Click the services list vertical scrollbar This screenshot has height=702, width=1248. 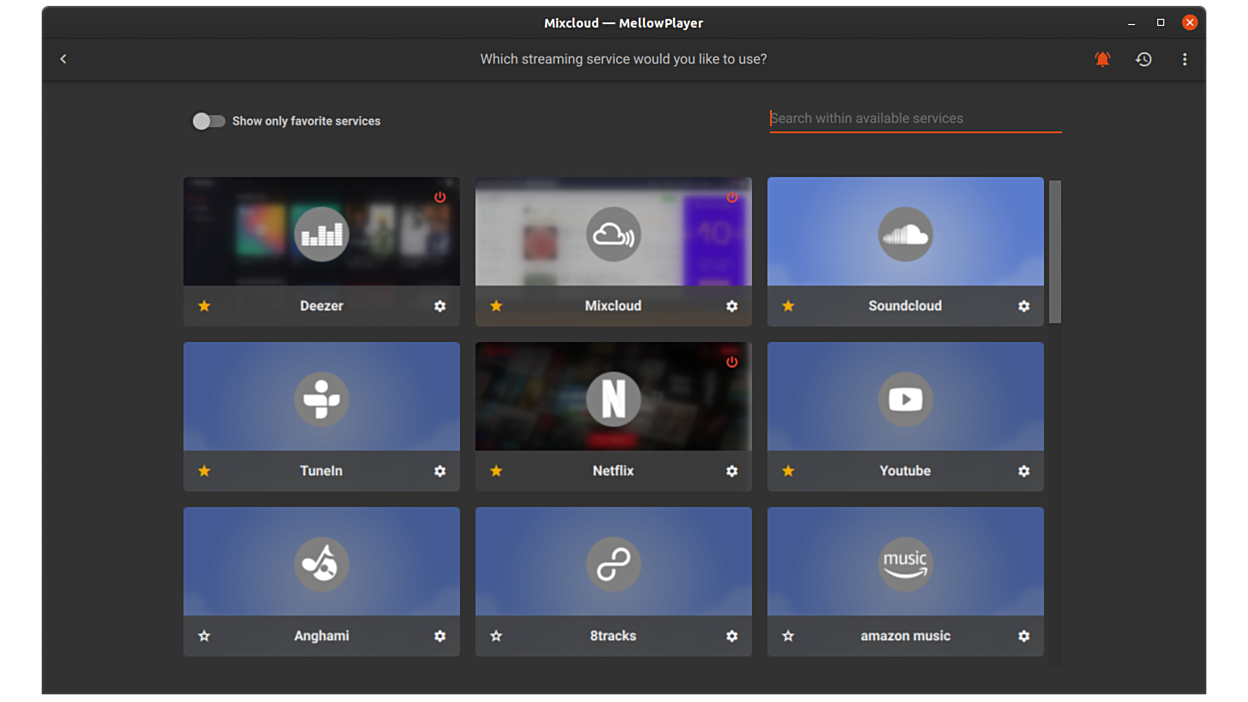click(x=1055, y=252)
